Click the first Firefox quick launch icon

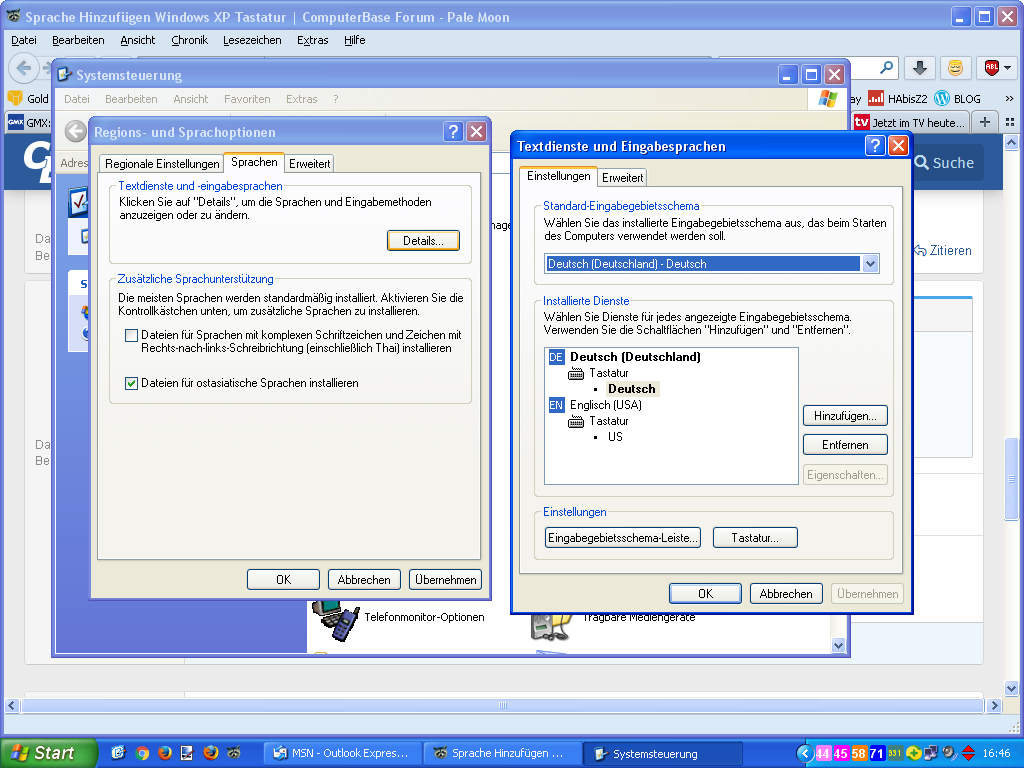164,753
